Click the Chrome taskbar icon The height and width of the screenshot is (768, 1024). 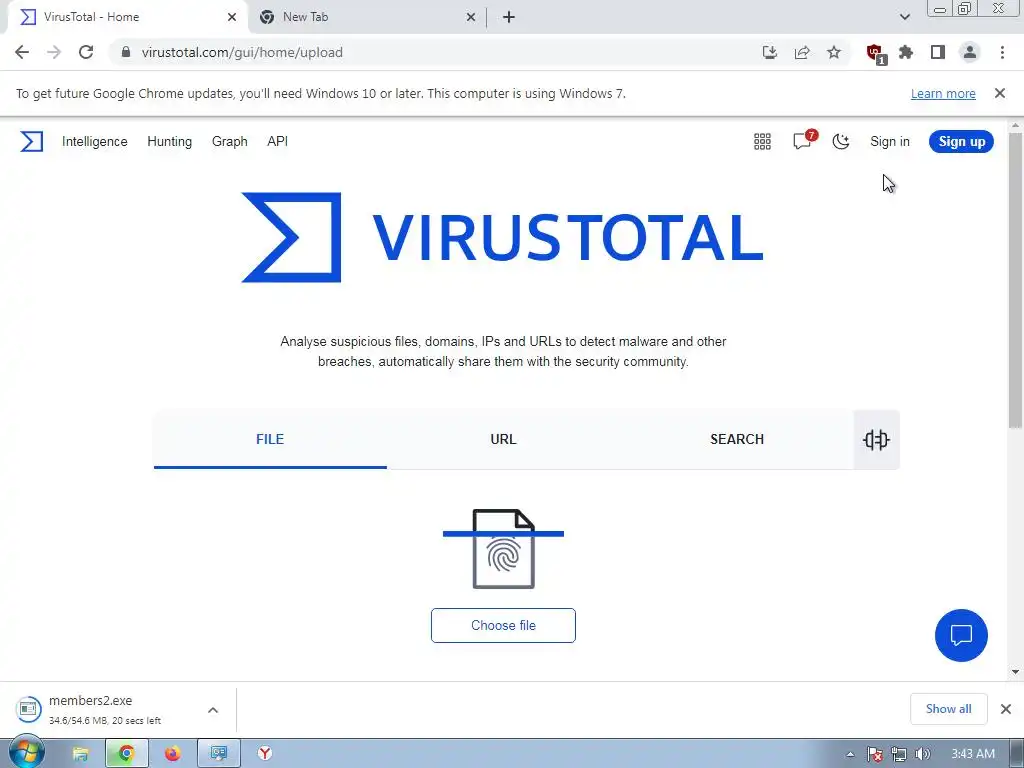(127, 754)
